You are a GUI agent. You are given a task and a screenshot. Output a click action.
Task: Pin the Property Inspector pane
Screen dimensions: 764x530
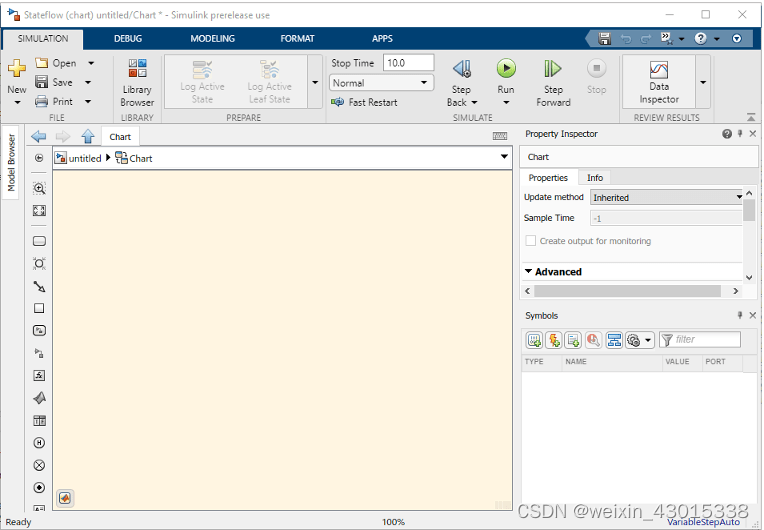point(740,133)
